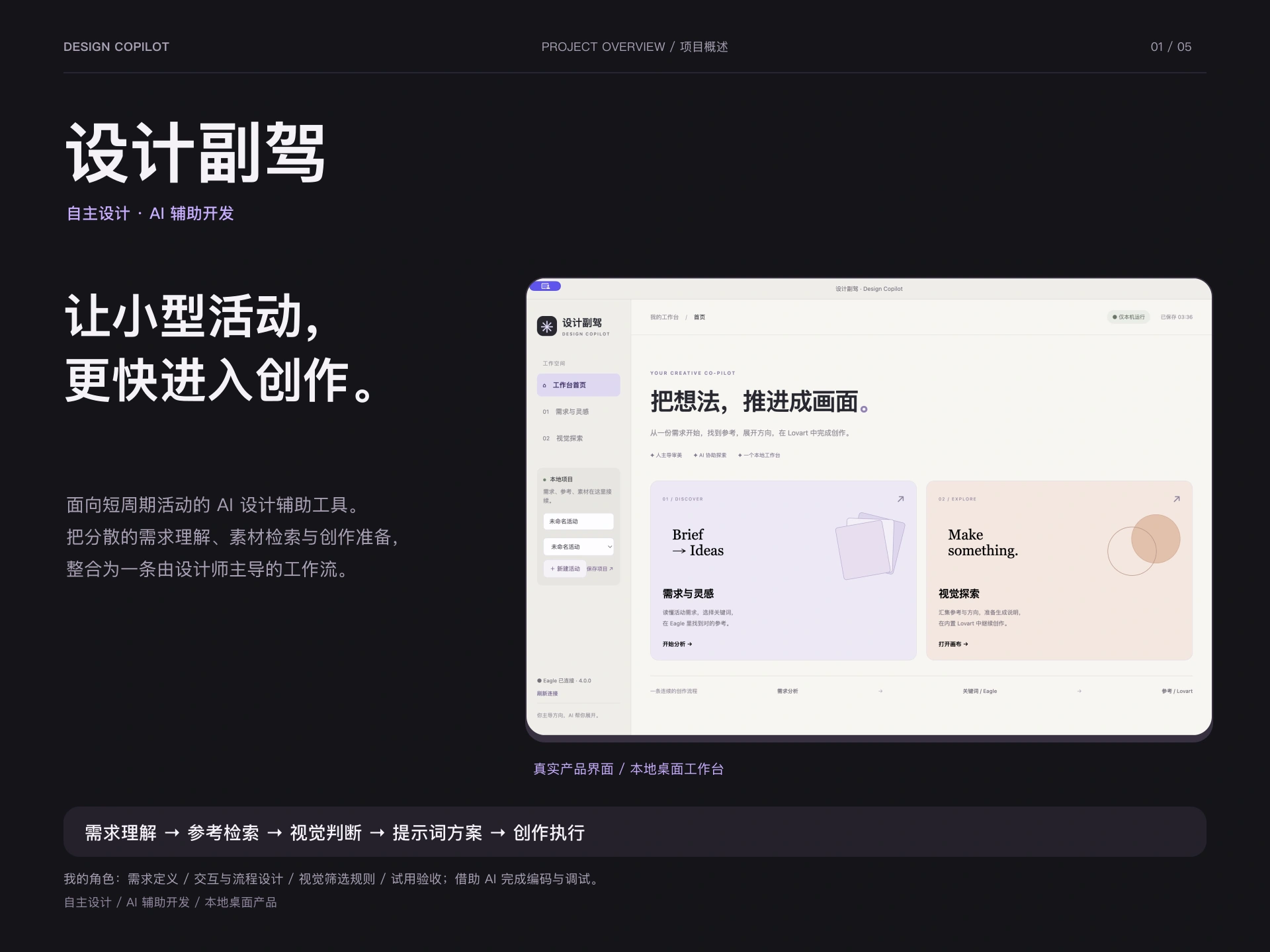Open the arrow icon on the Discover card

[x=900, y=499]
